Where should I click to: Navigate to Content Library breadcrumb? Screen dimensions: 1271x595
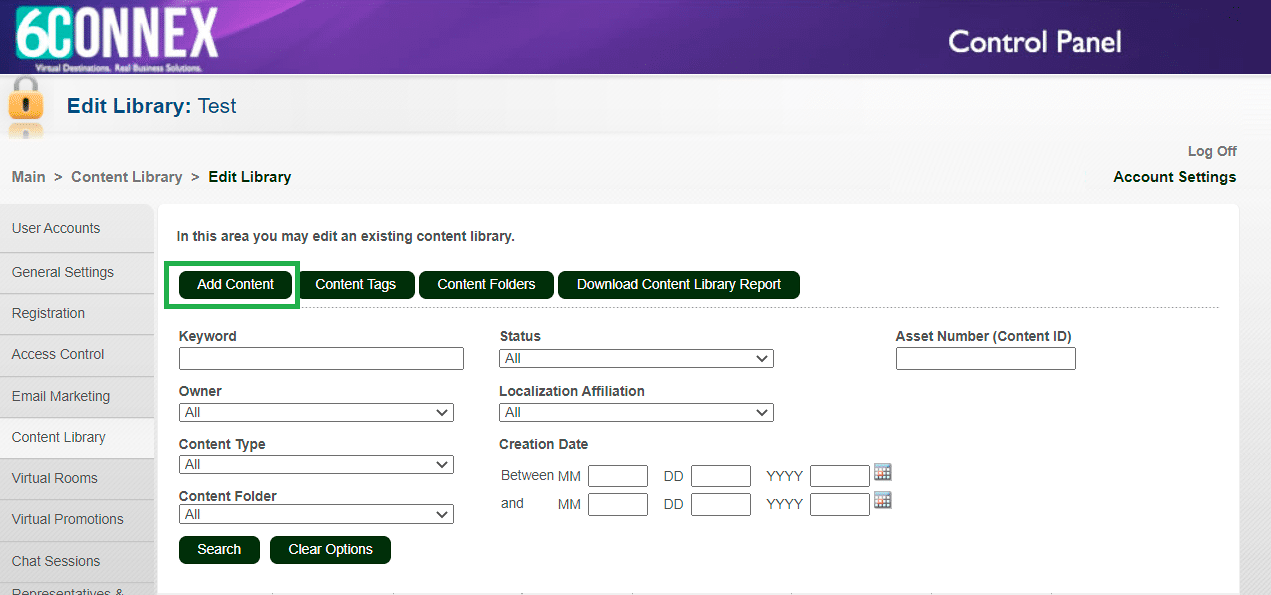coord(127,177)
